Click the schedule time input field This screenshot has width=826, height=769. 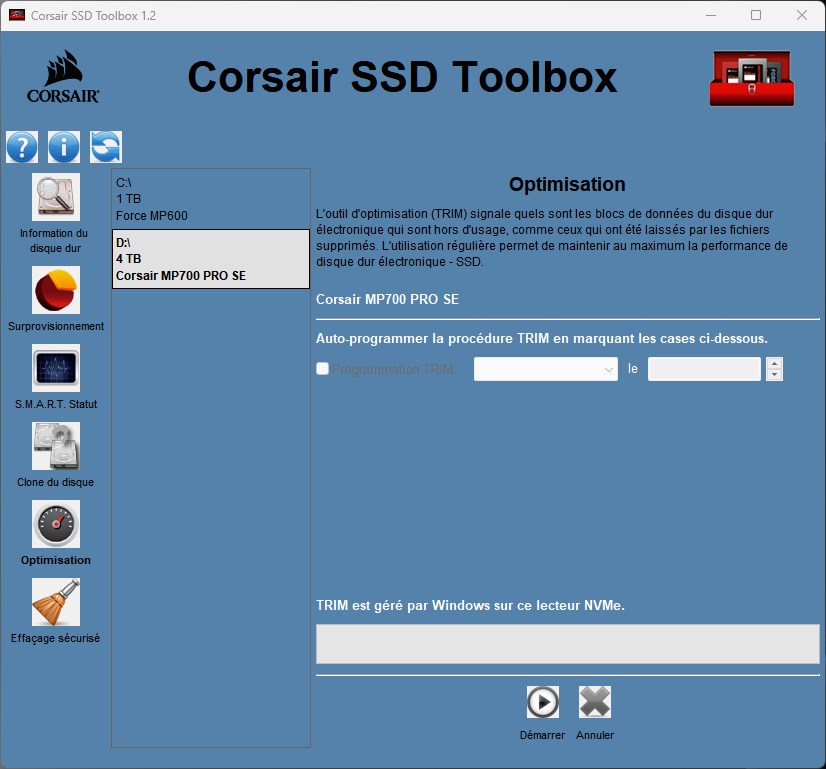click(x=704, y=369)
